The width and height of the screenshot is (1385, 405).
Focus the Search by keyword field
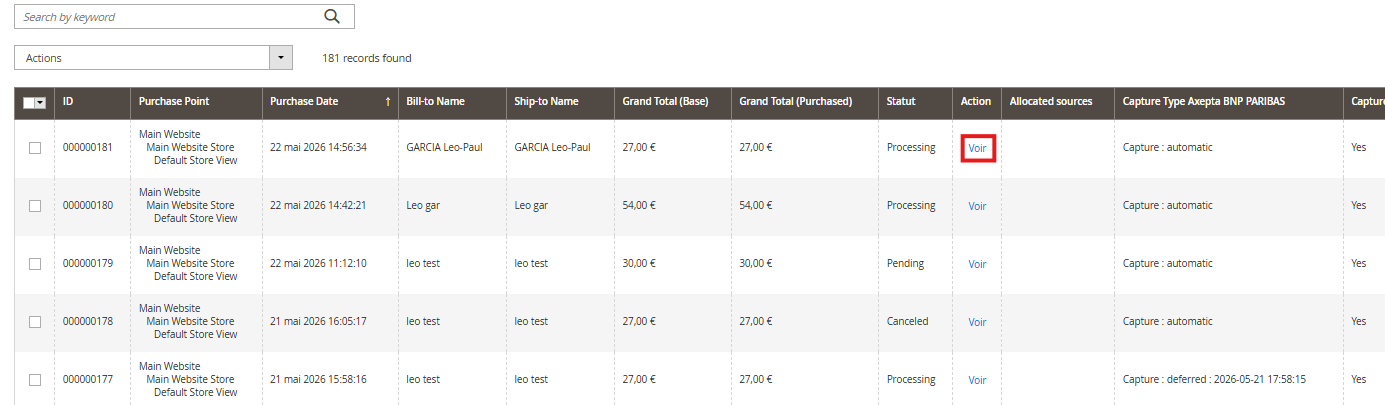click(168, 17)
